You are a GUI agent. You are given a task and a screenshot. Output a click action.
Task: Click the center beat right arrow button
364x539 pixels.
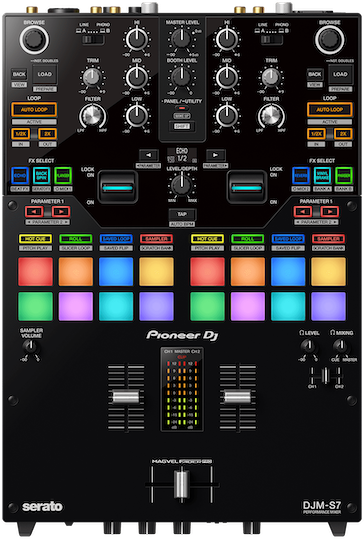tap(216, 155)
